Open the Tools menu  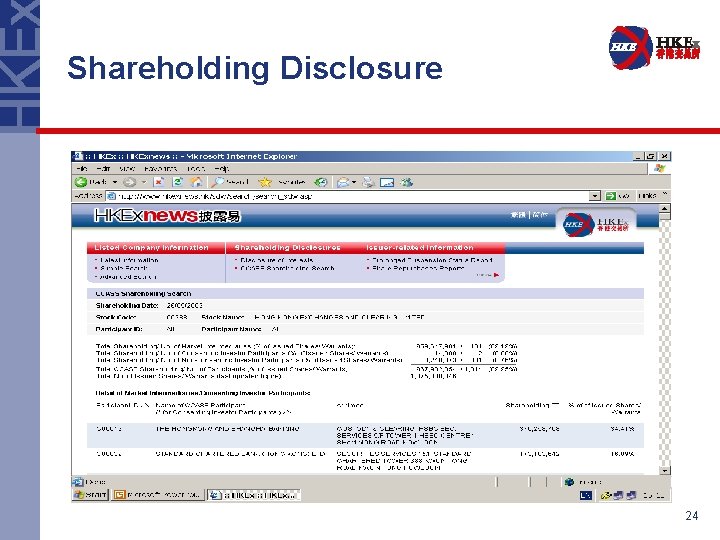click(x=196, y=169)
